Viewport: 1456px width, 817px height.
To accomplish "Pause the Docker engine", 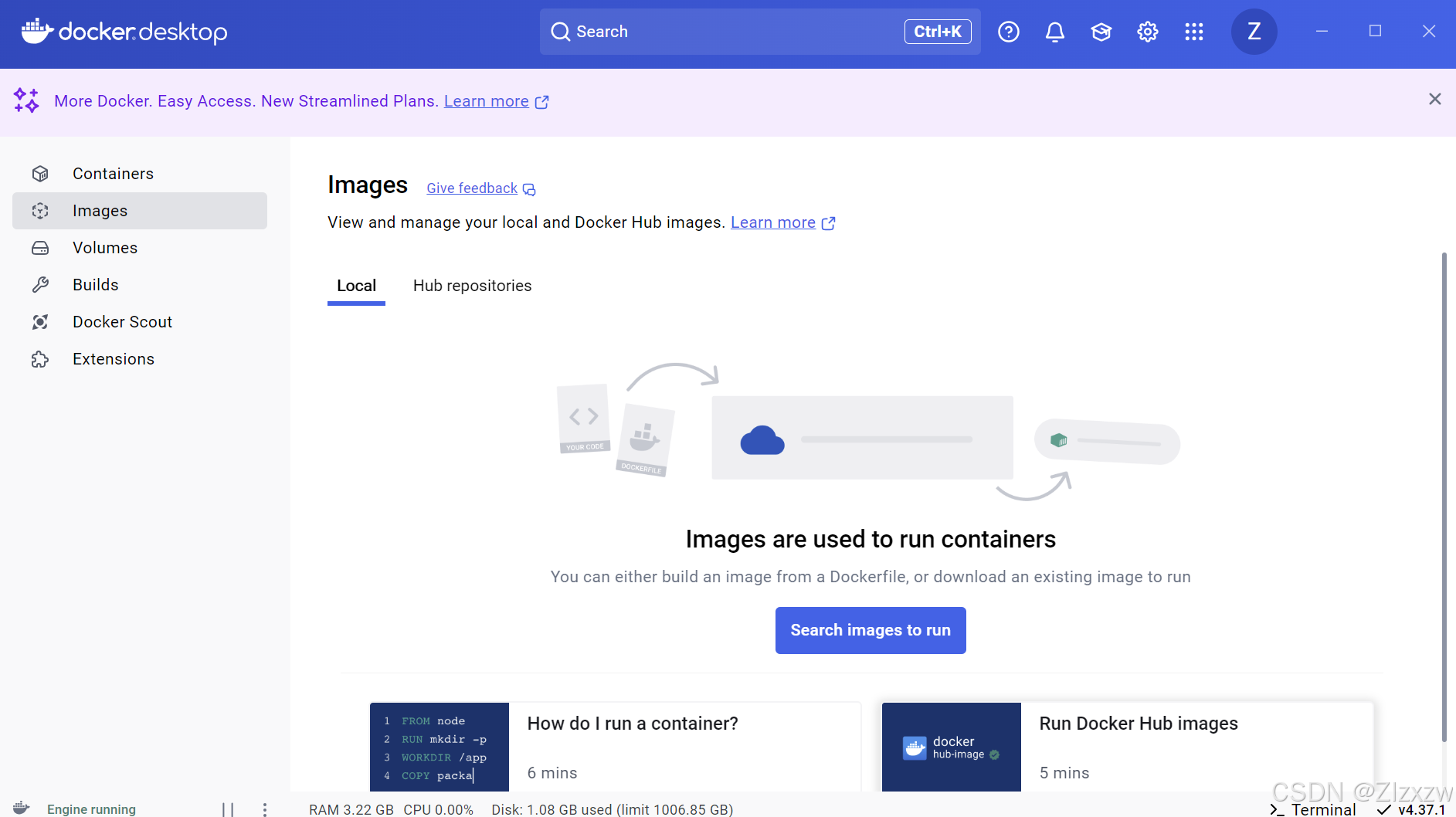I will [228, 809].
